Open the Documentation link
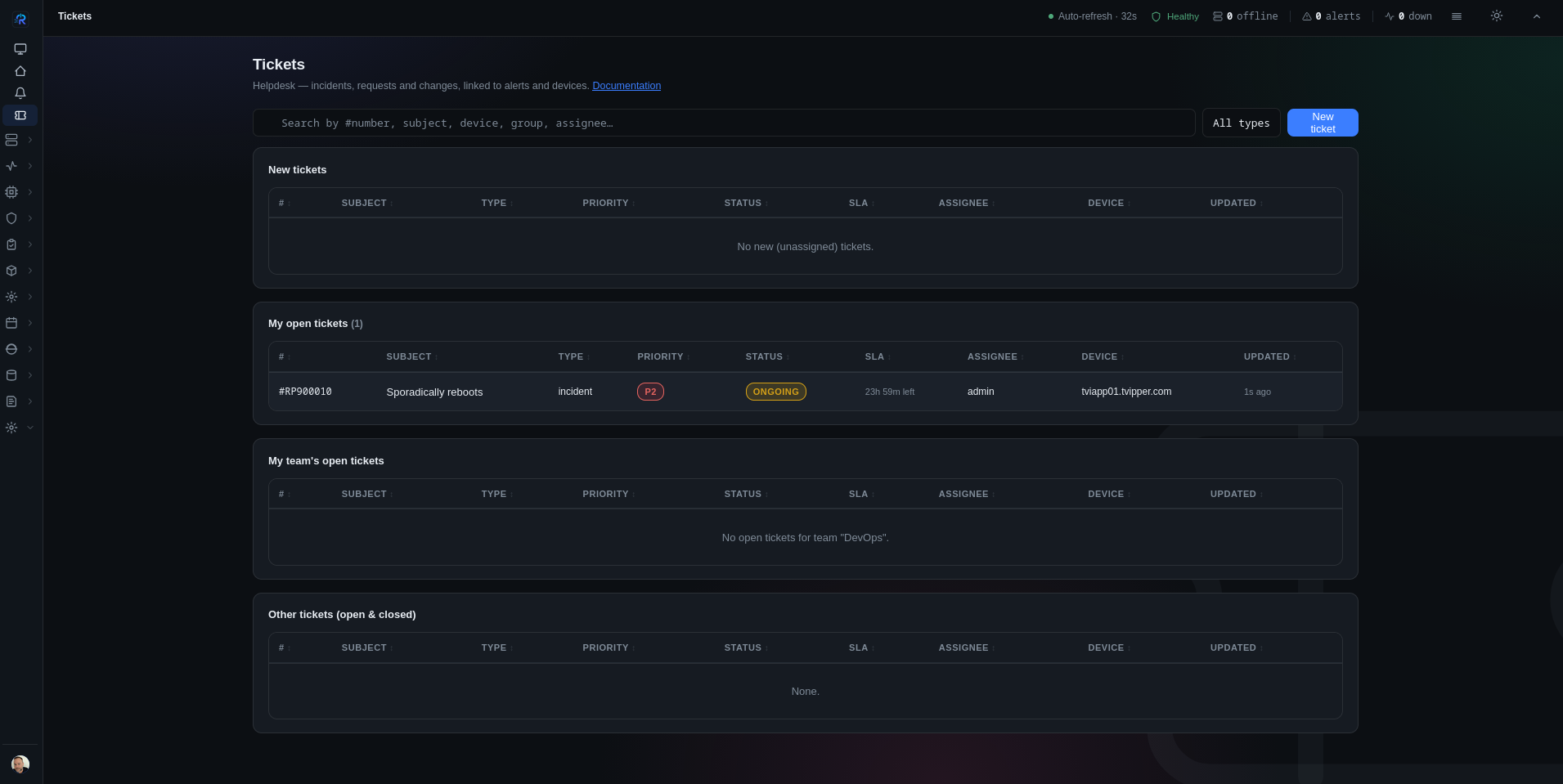Viewport: 1563px width, 784px height. pos(627,86)
